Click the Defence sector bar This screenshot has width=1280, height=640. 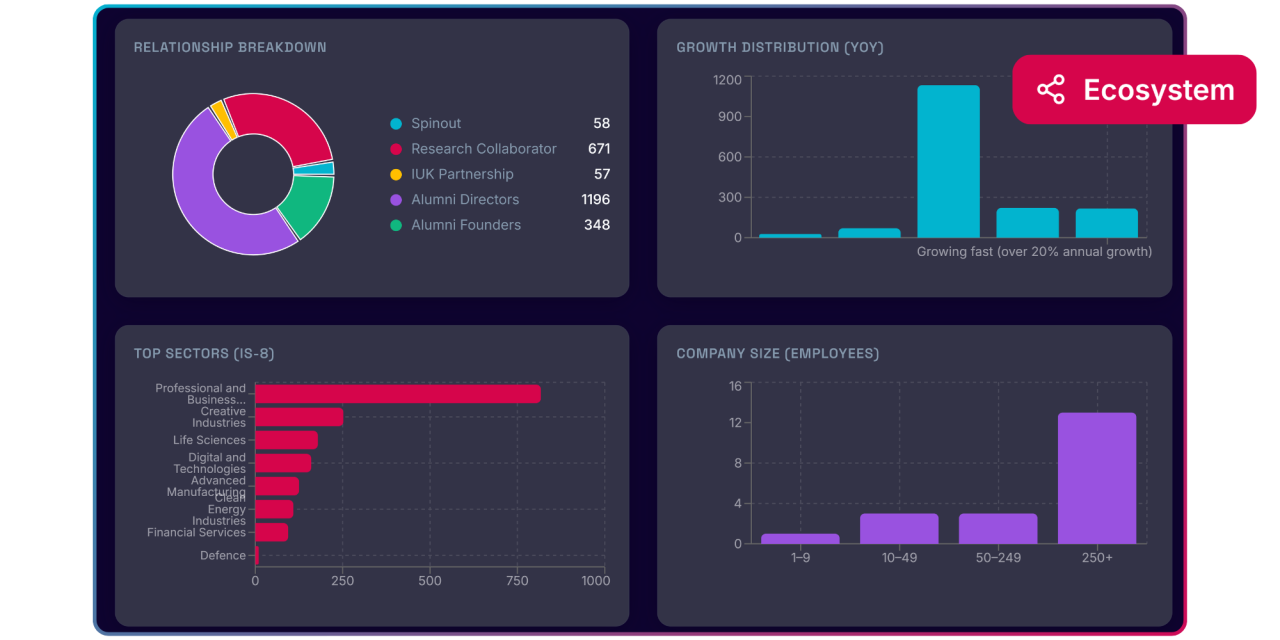[x=256, y=556]
